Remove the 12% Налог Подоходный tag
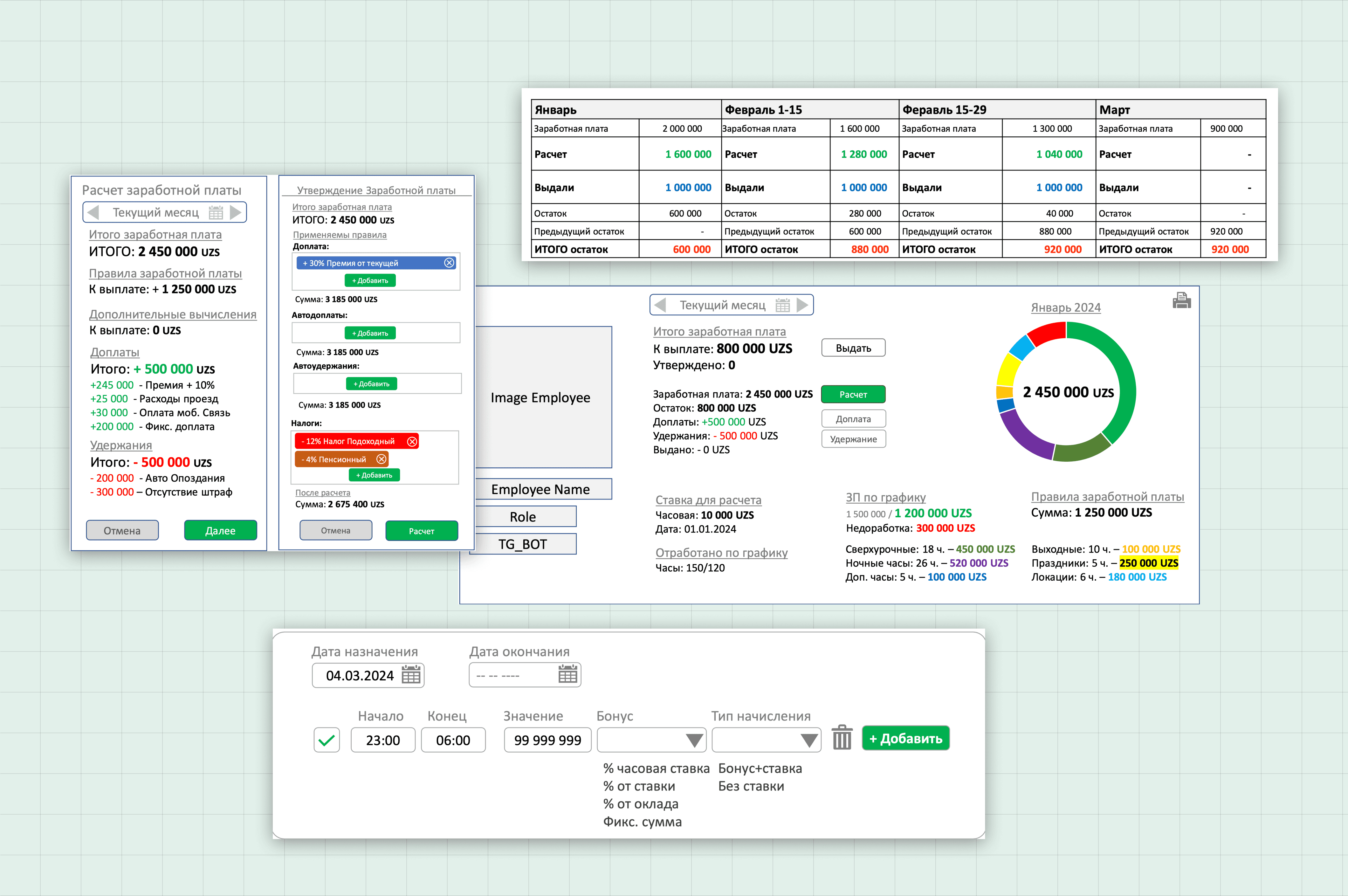The height and width of the screenshot is (896, 1348). click(412, 441)
